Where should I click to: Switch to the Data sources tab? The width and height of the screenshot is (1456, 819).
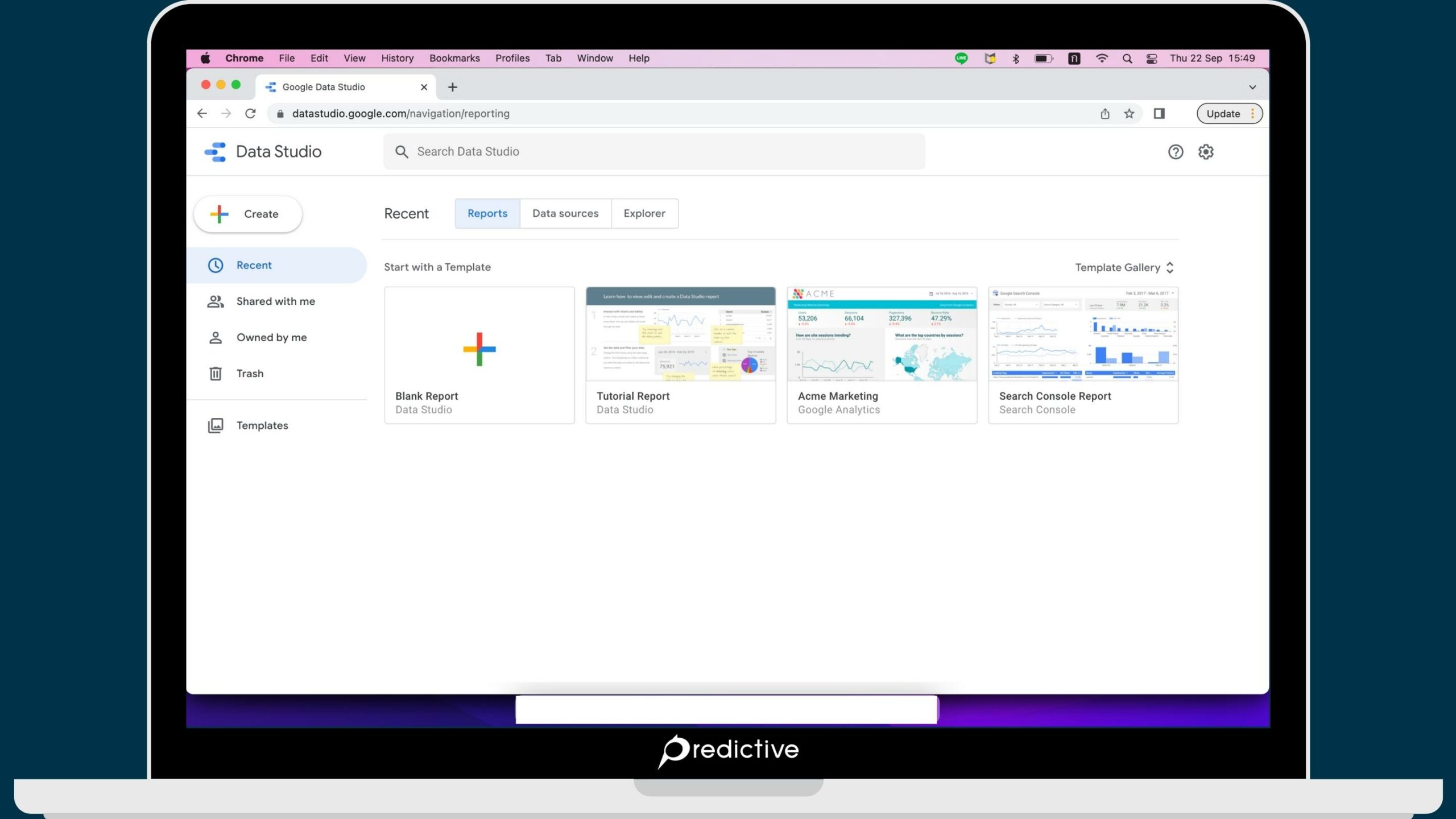(x=565, y=213)
